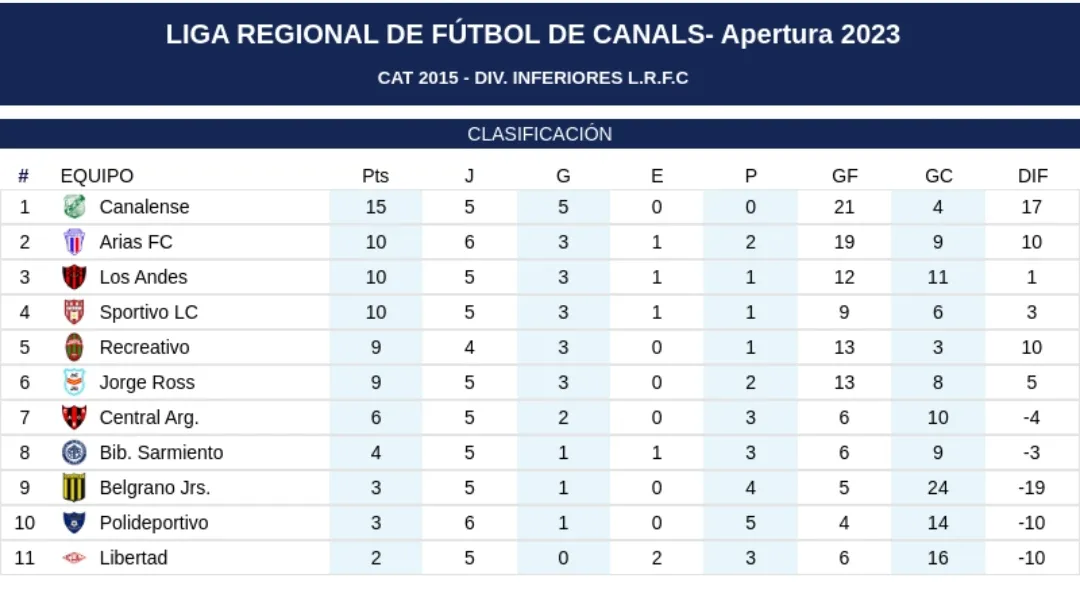The height and width of the screenshot is (597, 1080).
Task: Click the Libertad team logo
Action: pos(74,558)
